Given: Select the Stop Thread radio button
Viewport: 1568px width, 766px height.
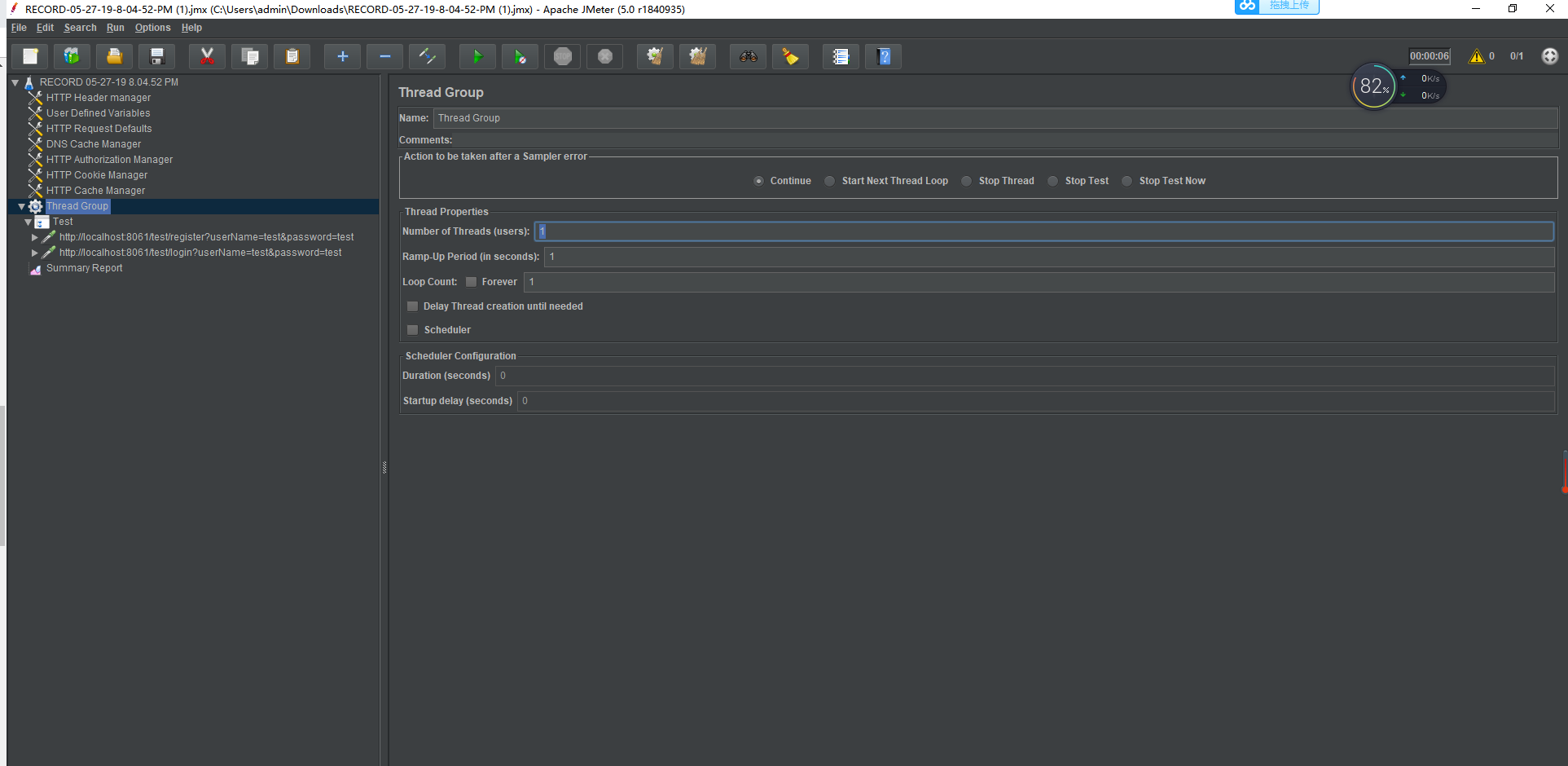Looking at the screenshot, I should pyautogui.click(x=966, y=181).
